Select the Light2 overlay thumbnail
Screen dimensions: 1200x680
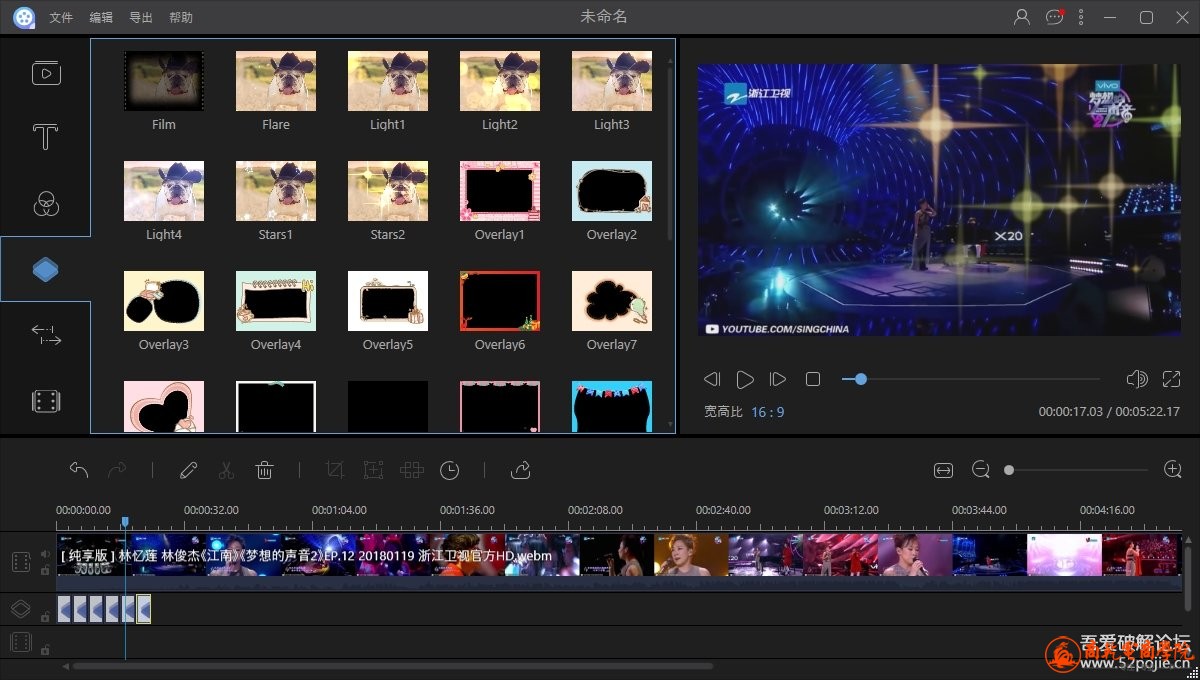[500, 81]
